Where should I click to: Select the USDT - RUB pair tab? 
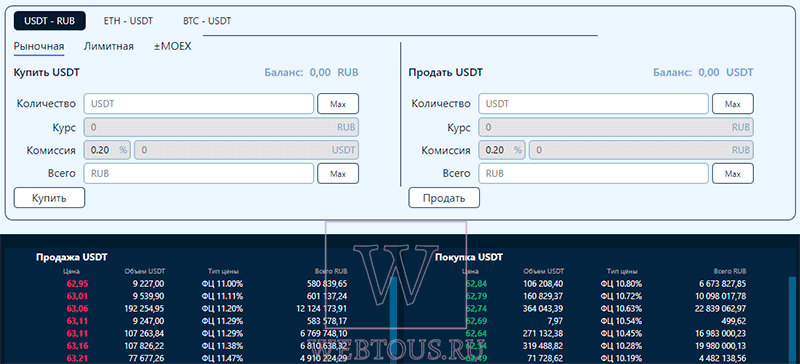[50, 21]
